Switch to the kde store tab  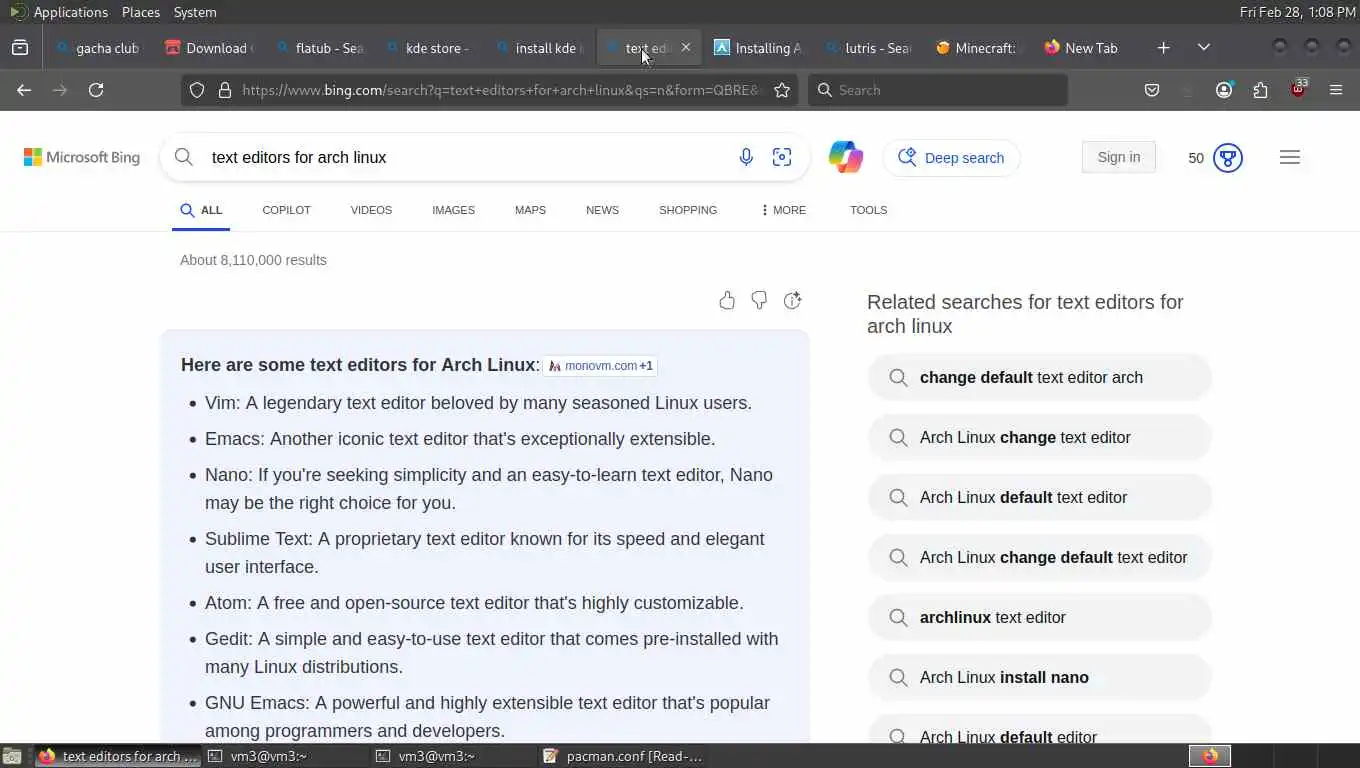[428, 48]
